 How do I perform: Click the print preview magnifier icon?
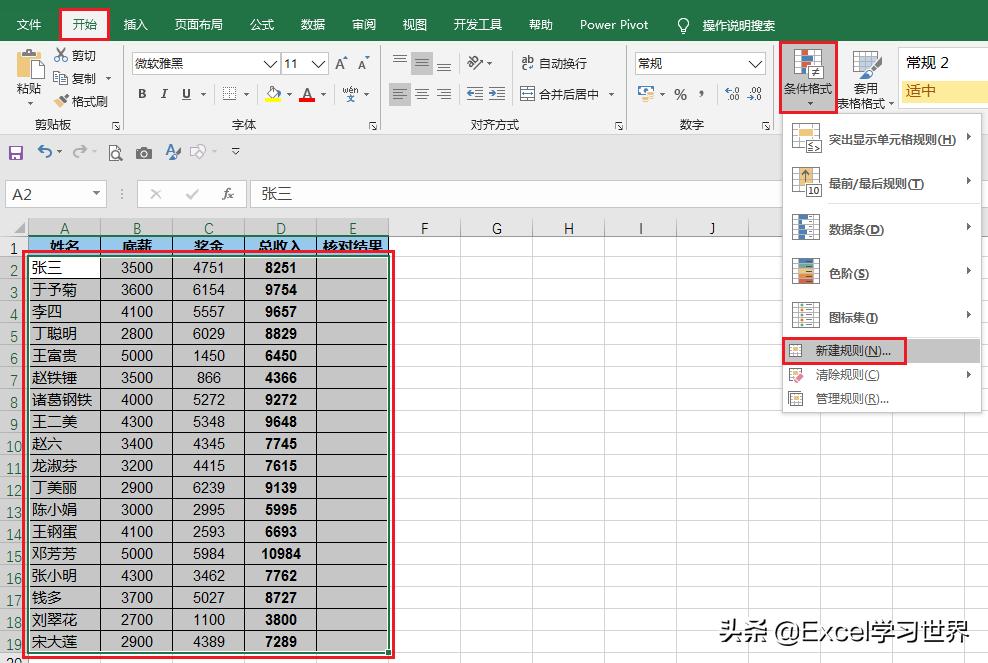115,153
